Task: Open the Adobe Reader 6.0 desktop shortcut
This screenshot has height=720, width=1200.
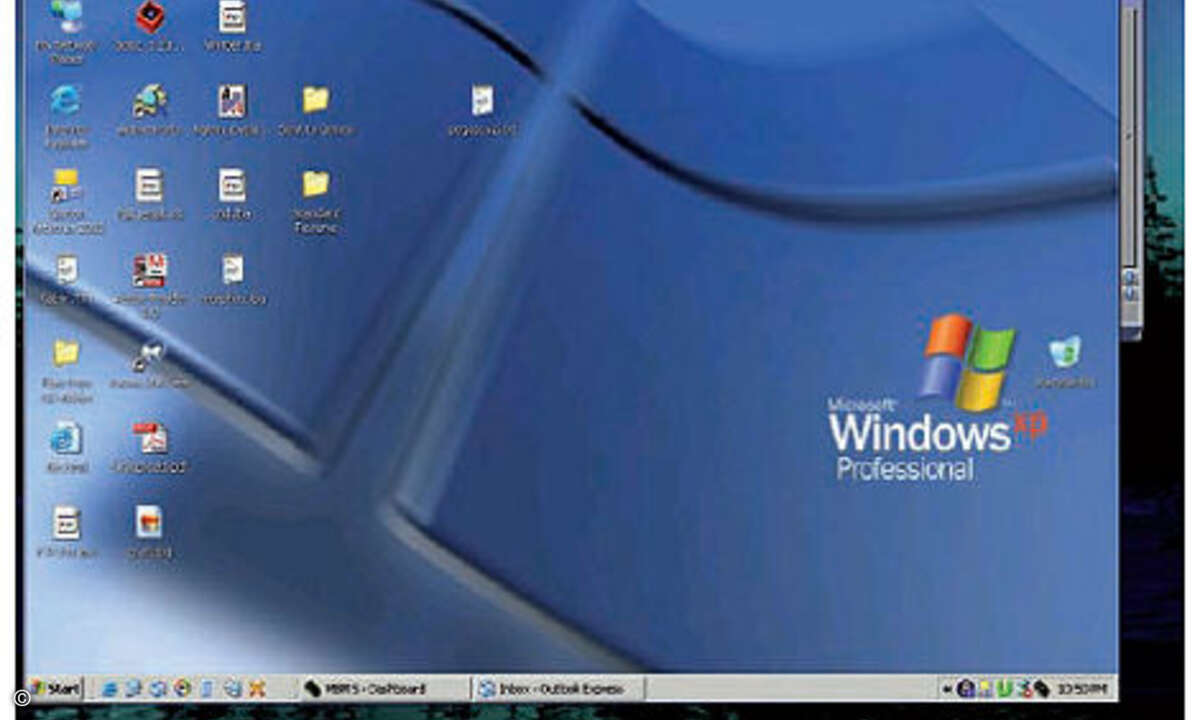Action: 150,270
